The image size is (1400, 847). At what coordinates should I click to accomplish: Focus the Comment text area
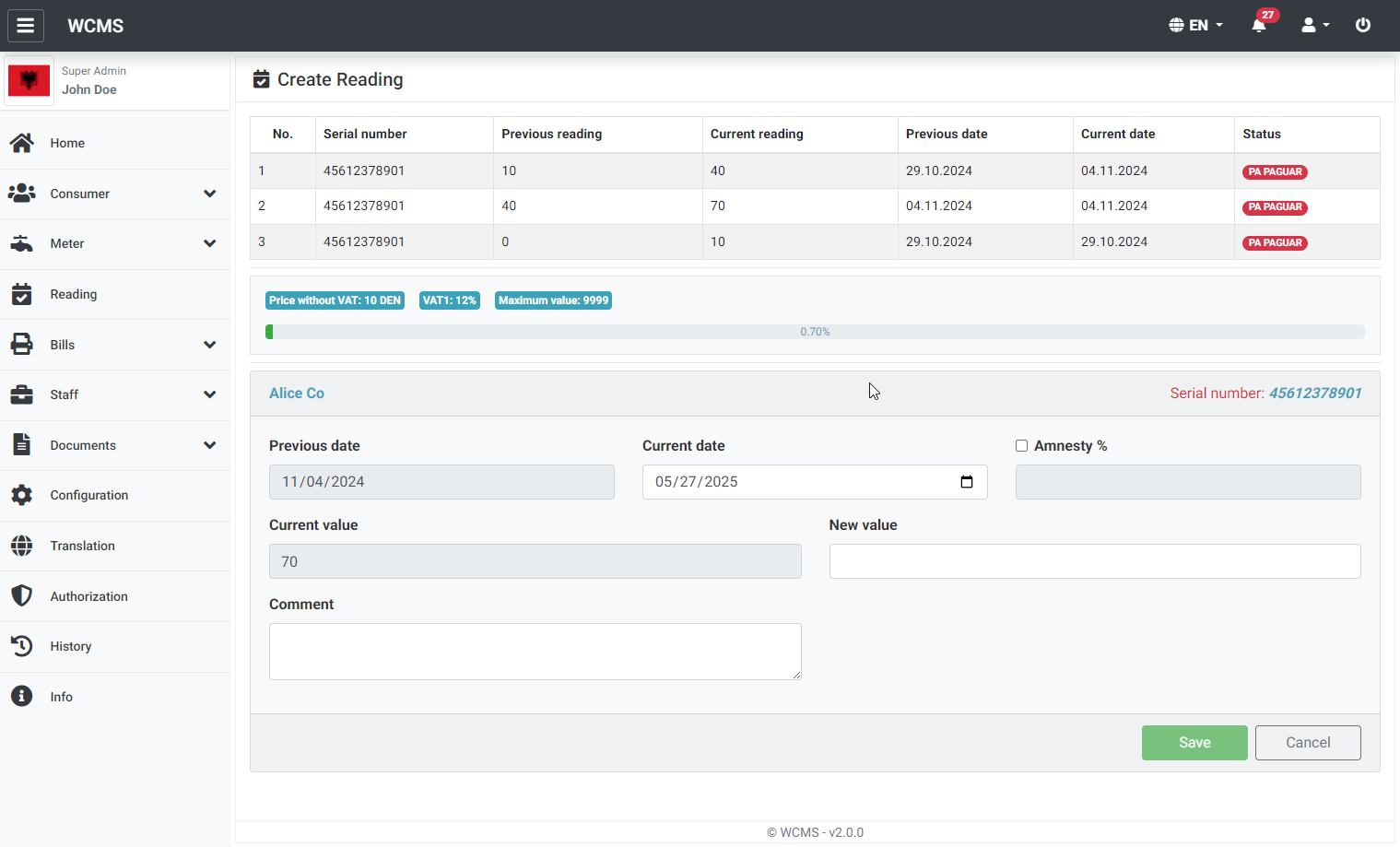tap(535, 652)
